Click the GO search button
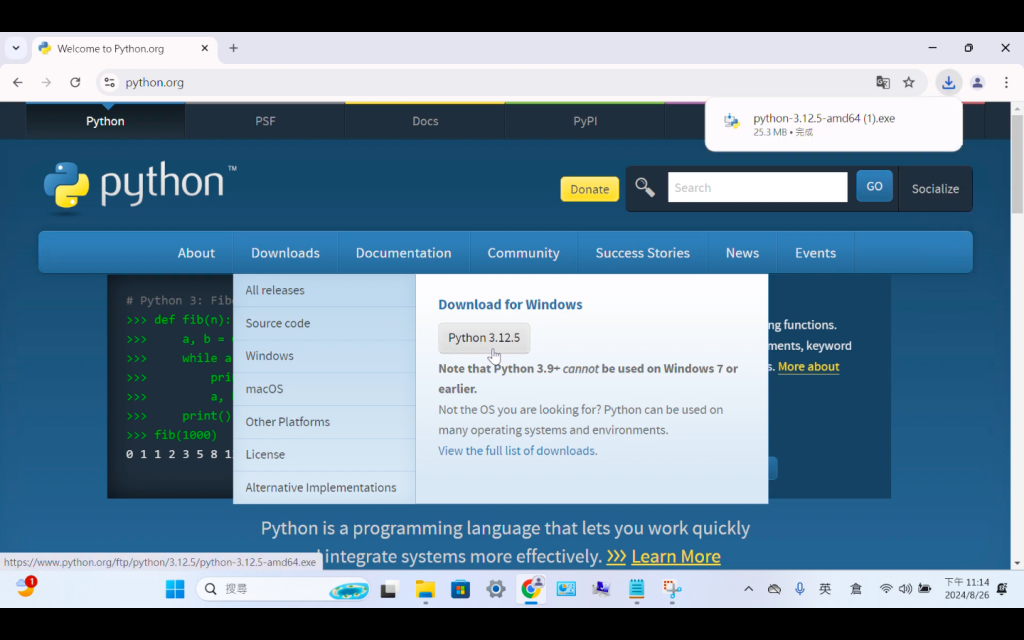1024x640 pixels. point(874,186)
